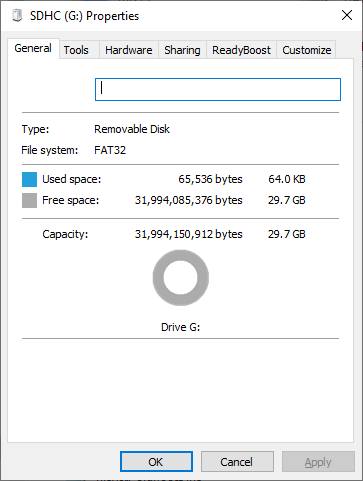Click the FAT32 file system value

[x=110, y=150]
